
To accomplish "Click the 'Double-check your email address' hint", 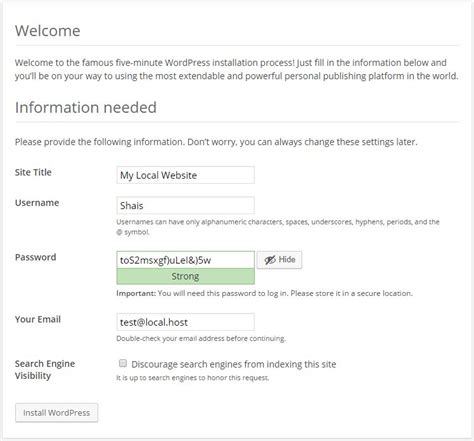I will point(201,339).
